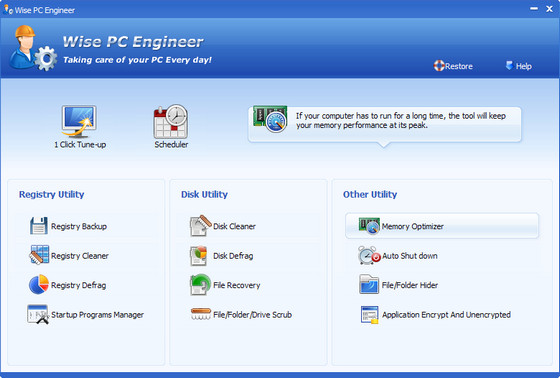Image resolution: width=560 pixels, height=378 pixels.
Task: Launch the 1 Click Tune-up monitor icon
Action: click(79, 121)
